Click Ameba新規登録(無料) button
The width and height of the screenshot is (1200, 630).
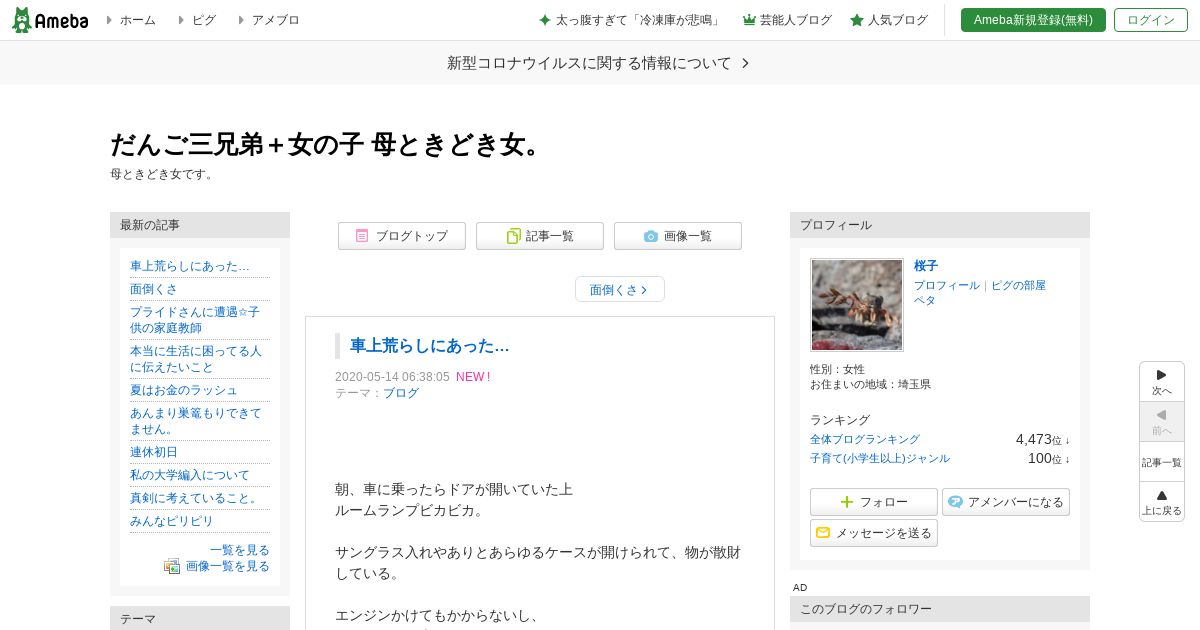pos(1033,20)
